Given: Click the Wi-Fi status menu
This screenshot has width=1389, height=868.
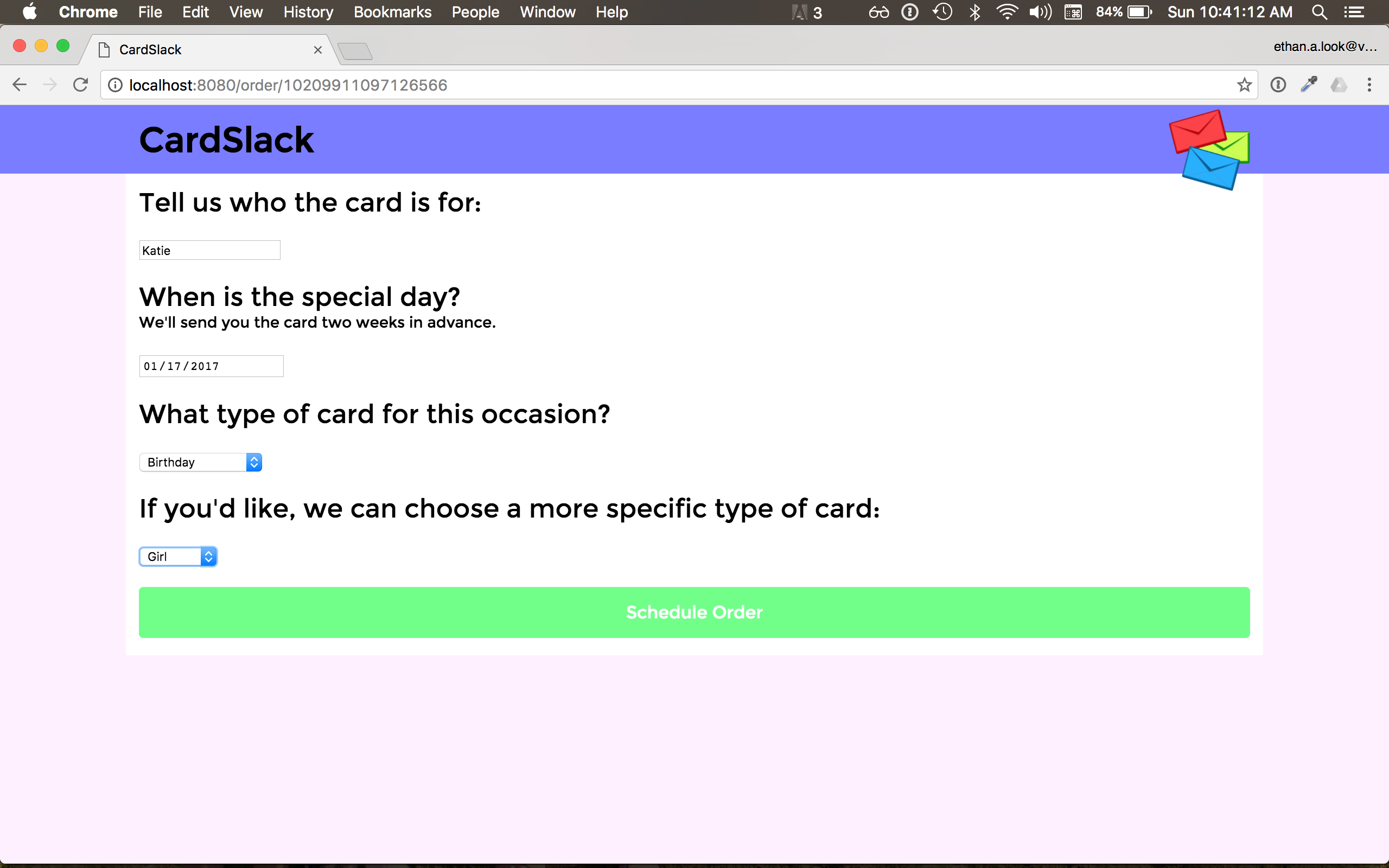Looking at the screenshot, I should [x=1006, y=12].
